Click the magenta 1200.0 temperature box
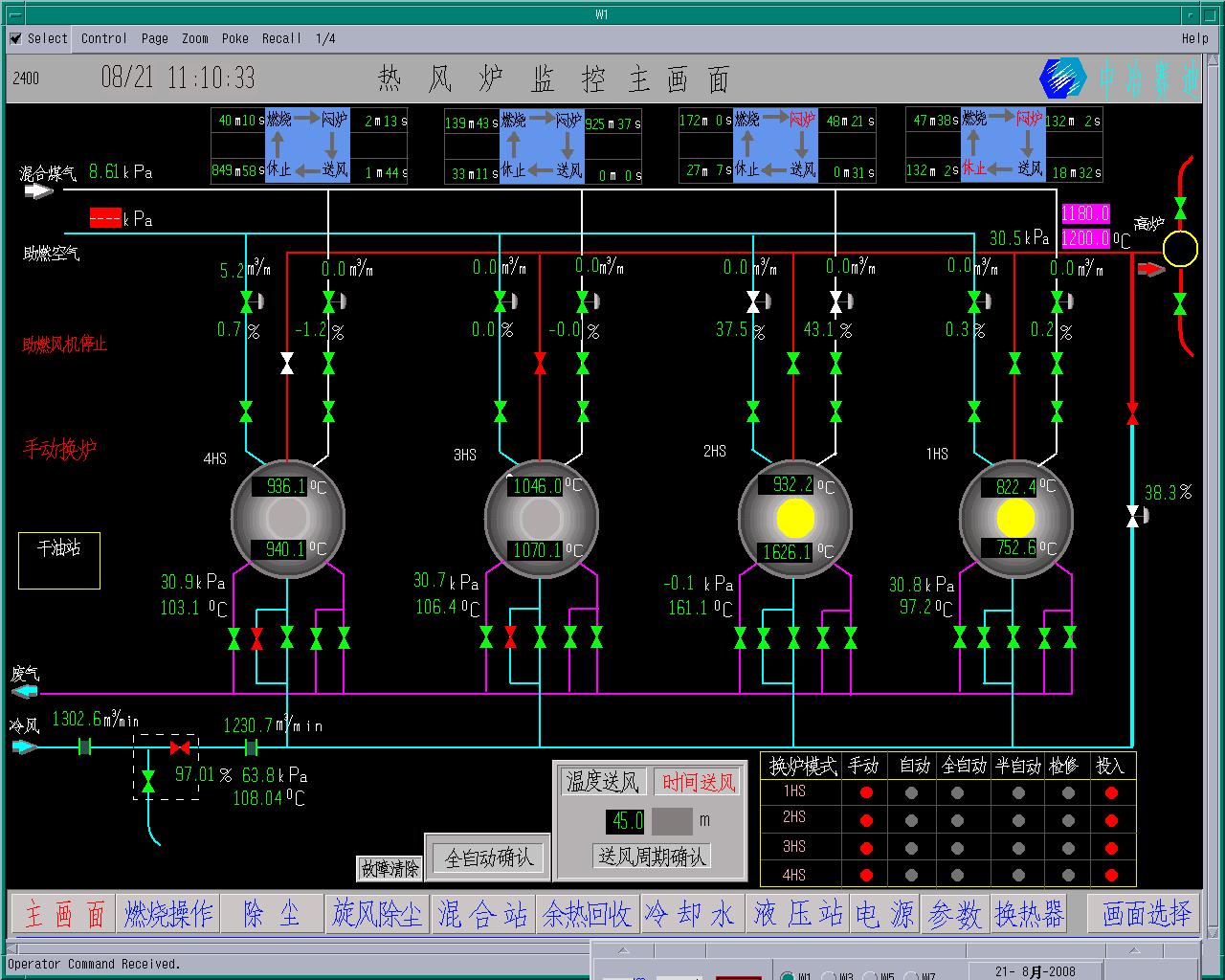This screenshot has width=1225, height=980. (1086, 237)
